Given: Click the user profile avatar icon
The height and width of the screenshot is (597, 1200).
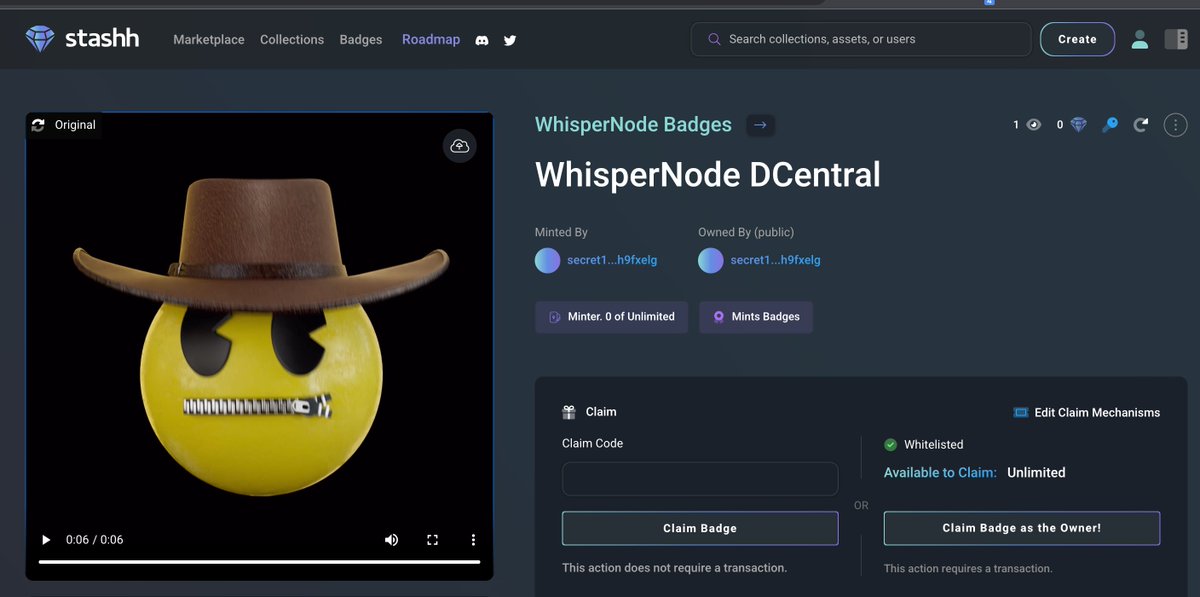Looking at the screenshot, I should point(1139,39).
